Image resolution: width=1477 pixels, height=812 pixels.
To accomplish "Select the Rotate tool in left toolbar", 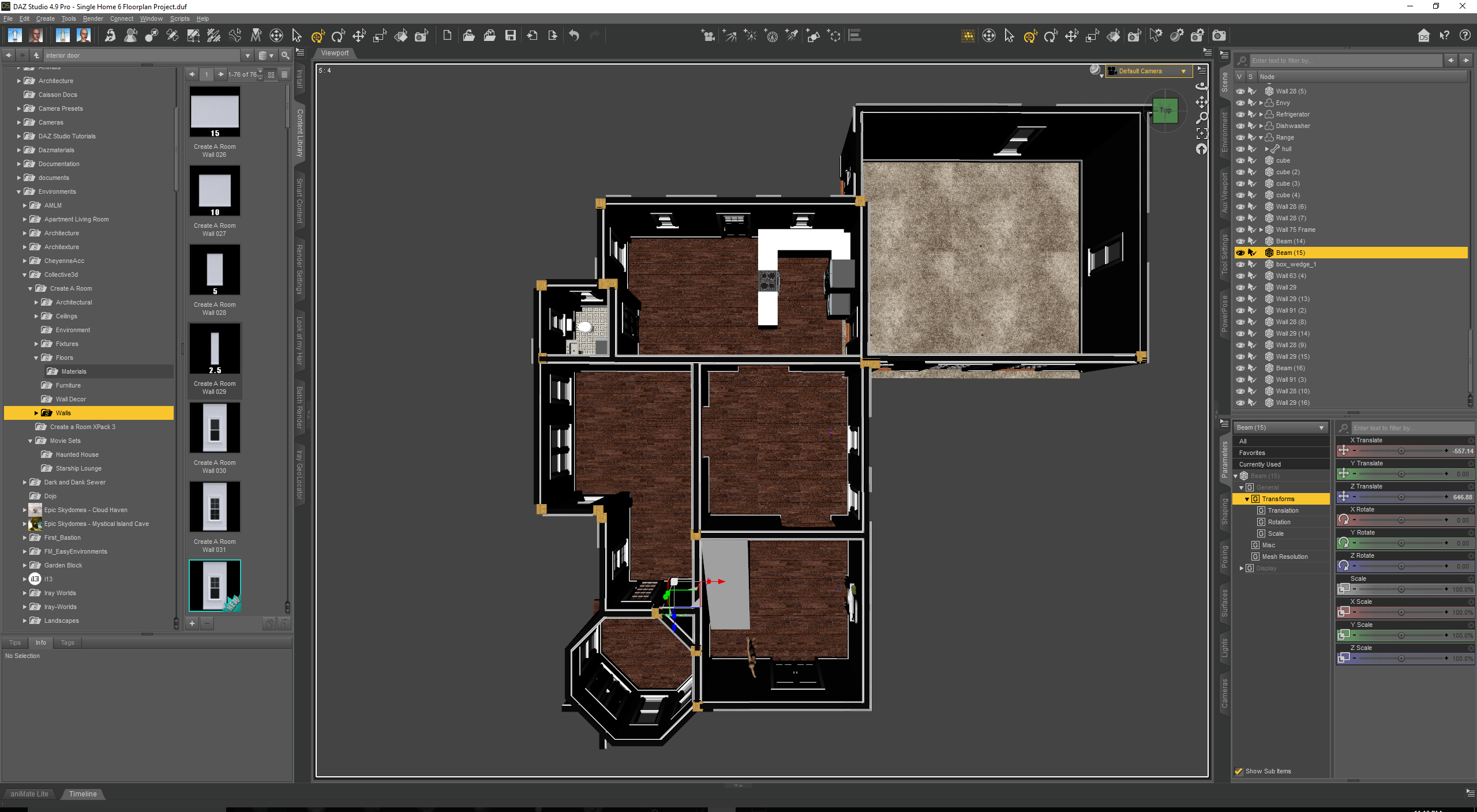I will click(338, 36).
